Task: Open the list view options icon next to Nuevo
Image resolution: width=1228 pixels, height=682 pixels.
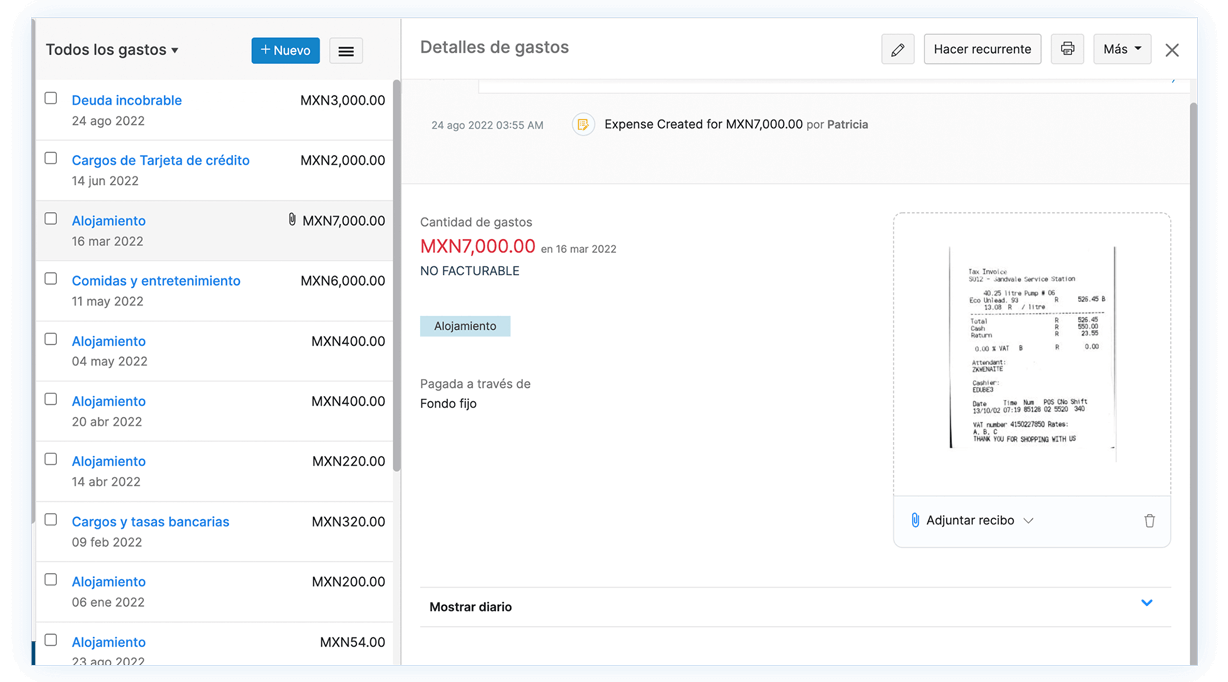Action: click(x=345, y=50)
